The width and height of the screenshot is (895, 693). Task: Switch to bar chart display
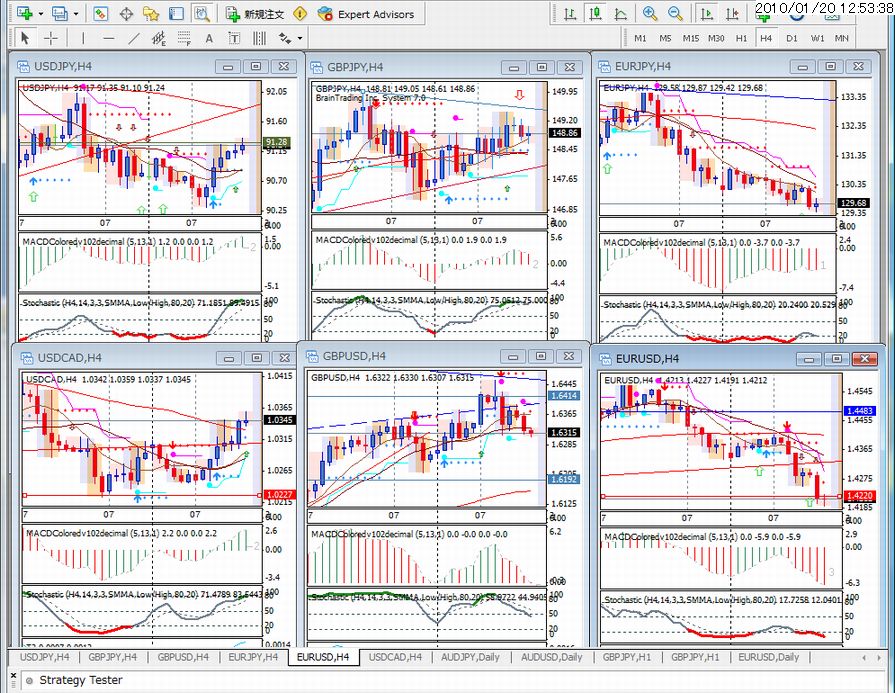pyautogui.click(x=570, y=14)
